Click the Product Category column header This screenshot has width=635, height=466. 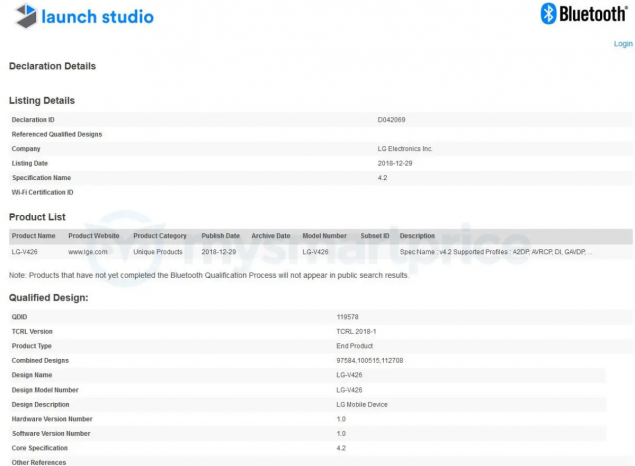coord(160,236)
